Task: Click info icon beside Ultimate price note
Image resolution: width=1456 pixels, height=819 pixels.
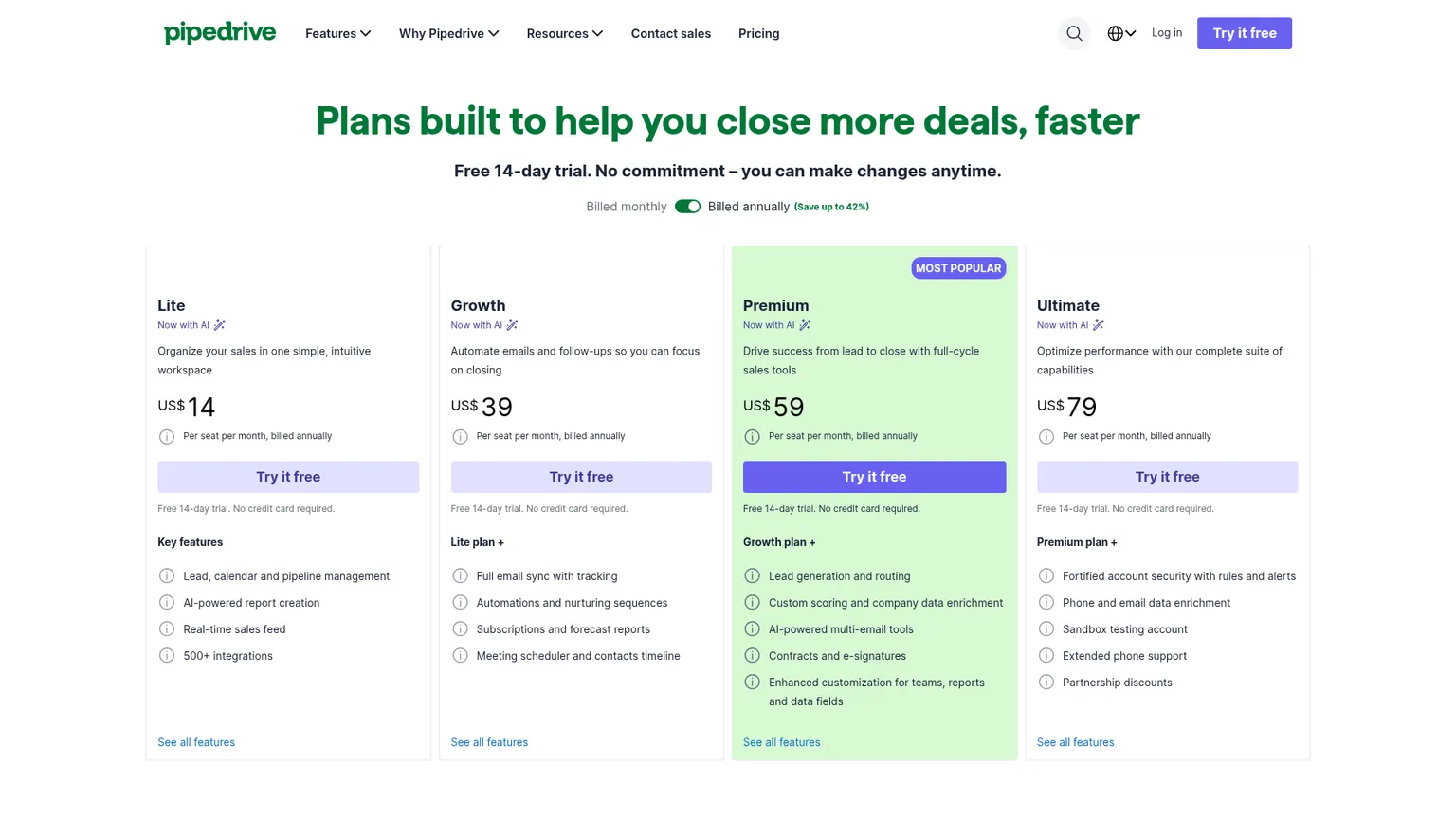Action: point(1046,437)
